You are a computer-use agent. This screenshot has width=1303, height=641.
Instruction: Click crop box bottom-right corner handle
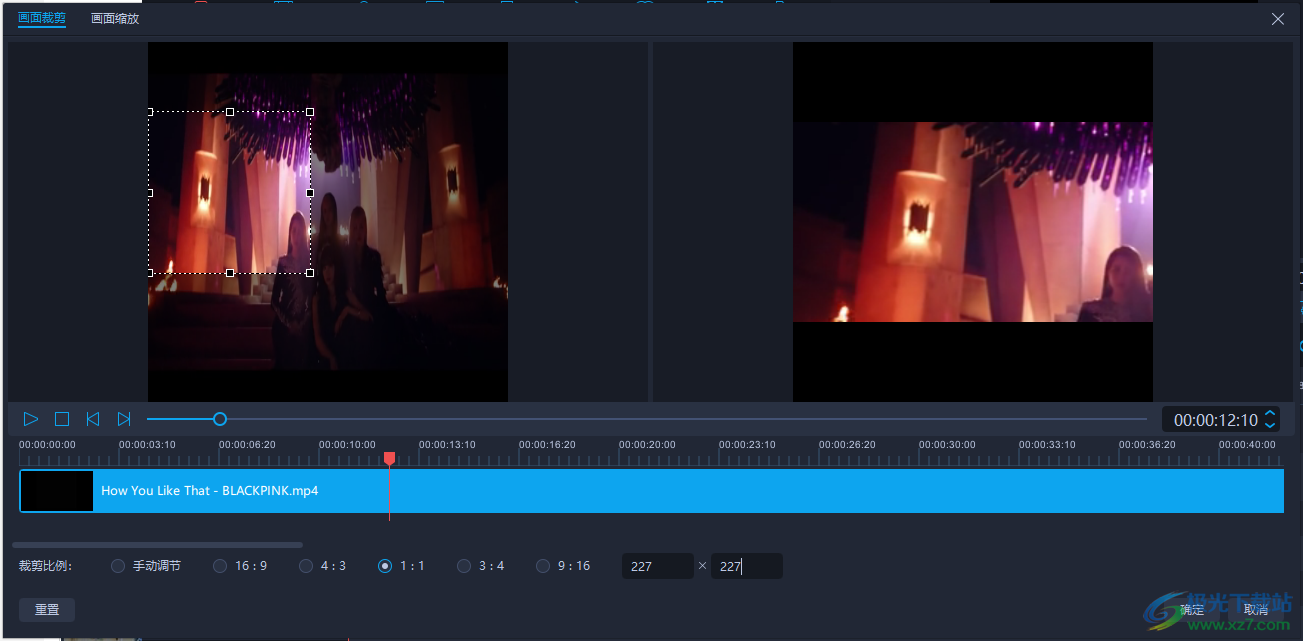pos(310,272)
